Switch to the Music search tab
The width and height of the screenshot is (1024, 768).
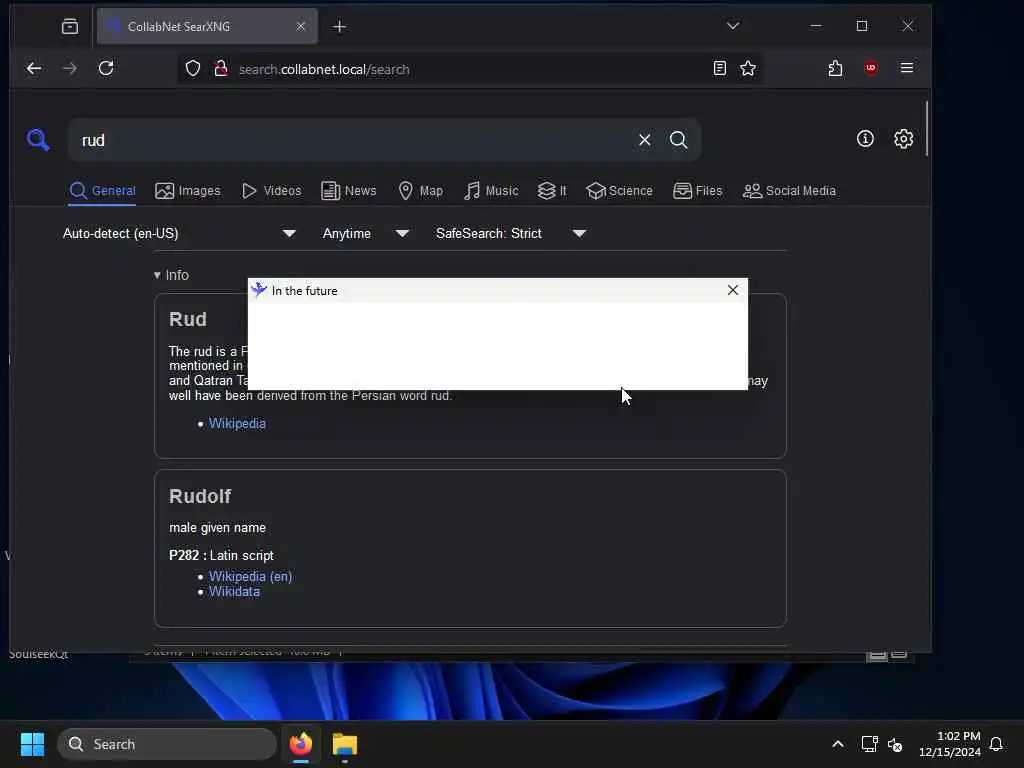(x=491, y=191)
